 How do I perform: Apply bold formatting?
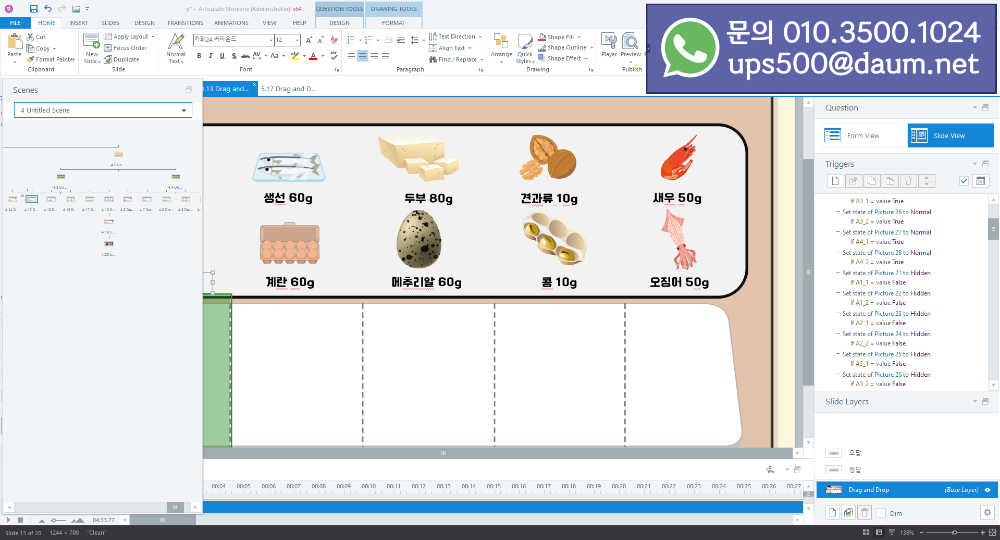pos(199,56)
